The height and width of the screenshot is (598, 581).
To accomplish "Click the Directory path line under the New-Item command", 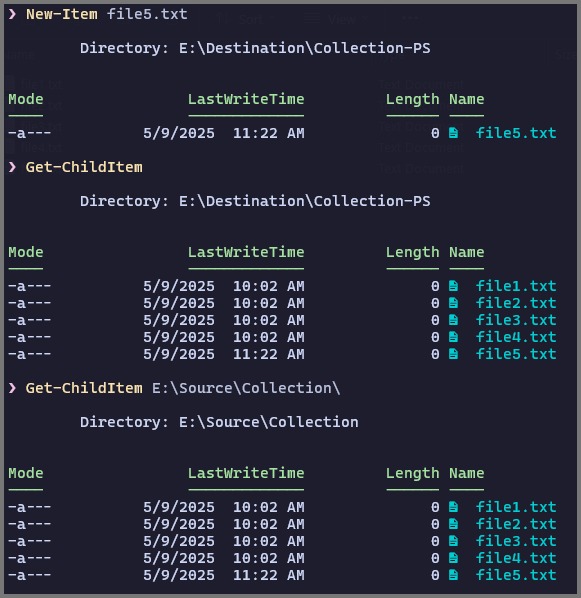I will tap(255, 48).
